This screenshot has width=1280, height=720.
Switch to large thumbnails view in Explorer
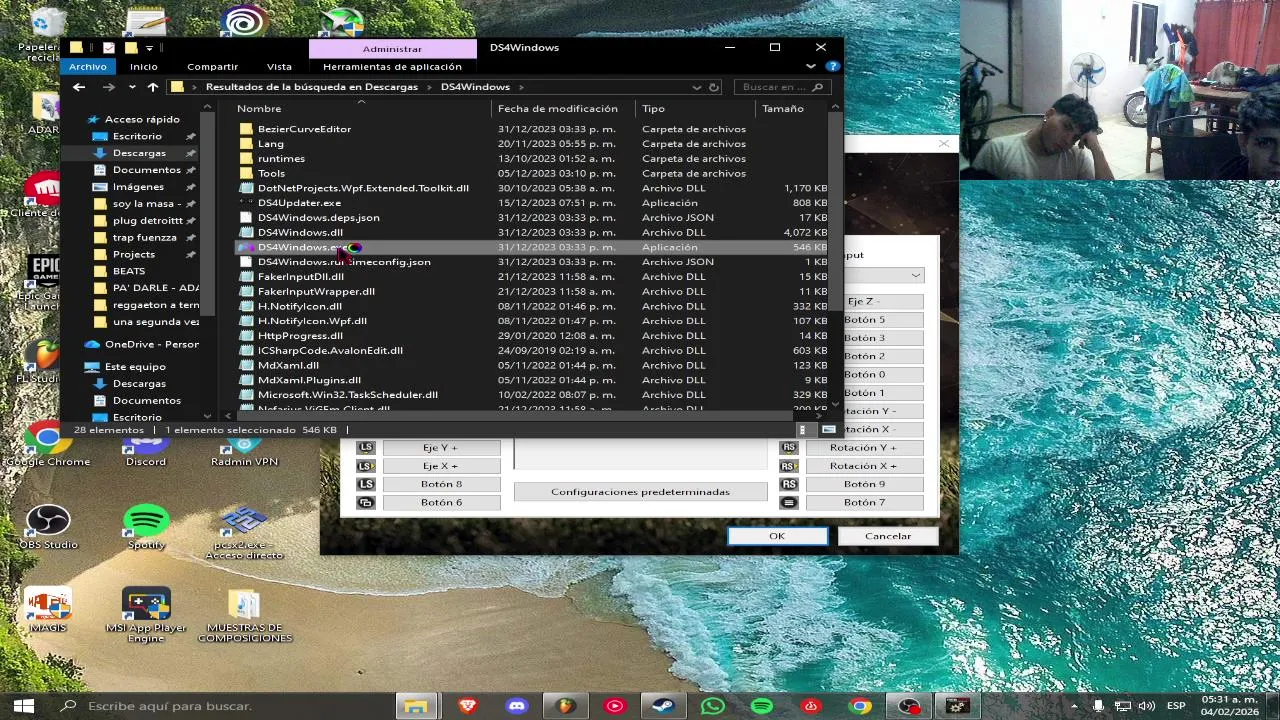pos(828,430)
